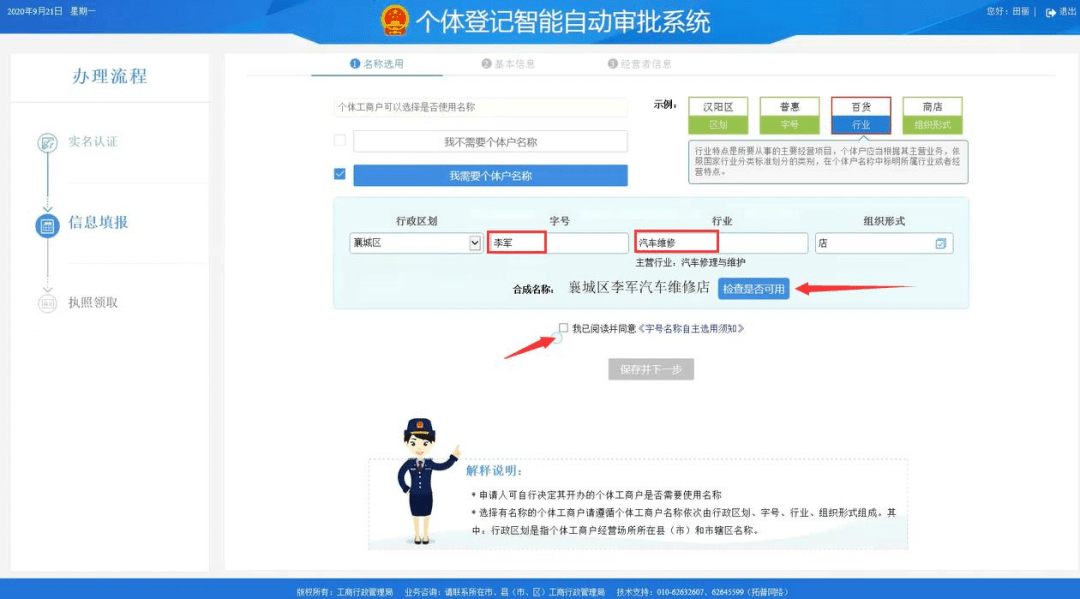
Task: Tick the 我不需要个体户名称 checkbox
Action: [x=340, y=141]
